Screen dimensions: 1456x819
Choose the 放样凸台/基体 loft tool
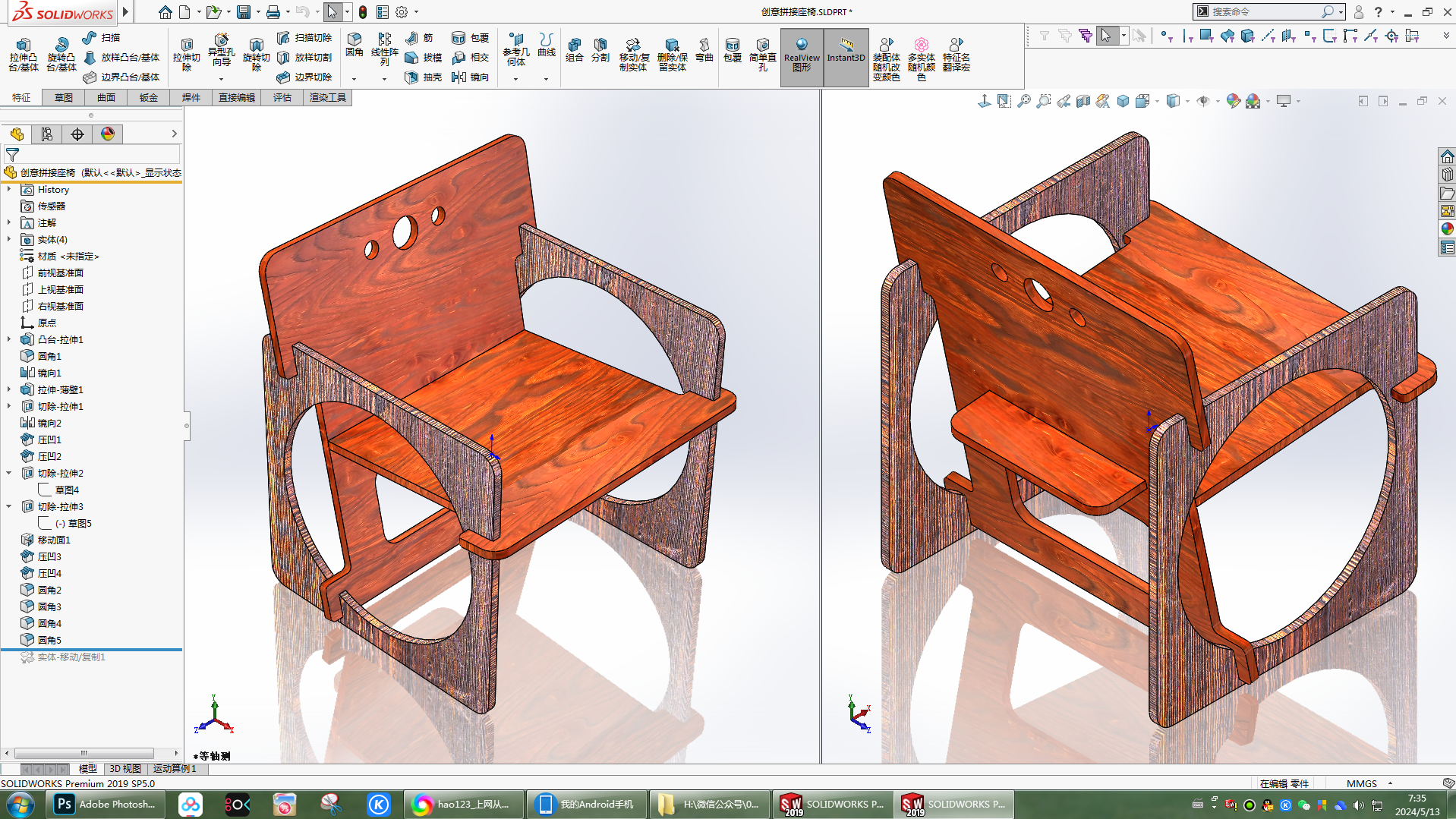click(x=121, y=57)
